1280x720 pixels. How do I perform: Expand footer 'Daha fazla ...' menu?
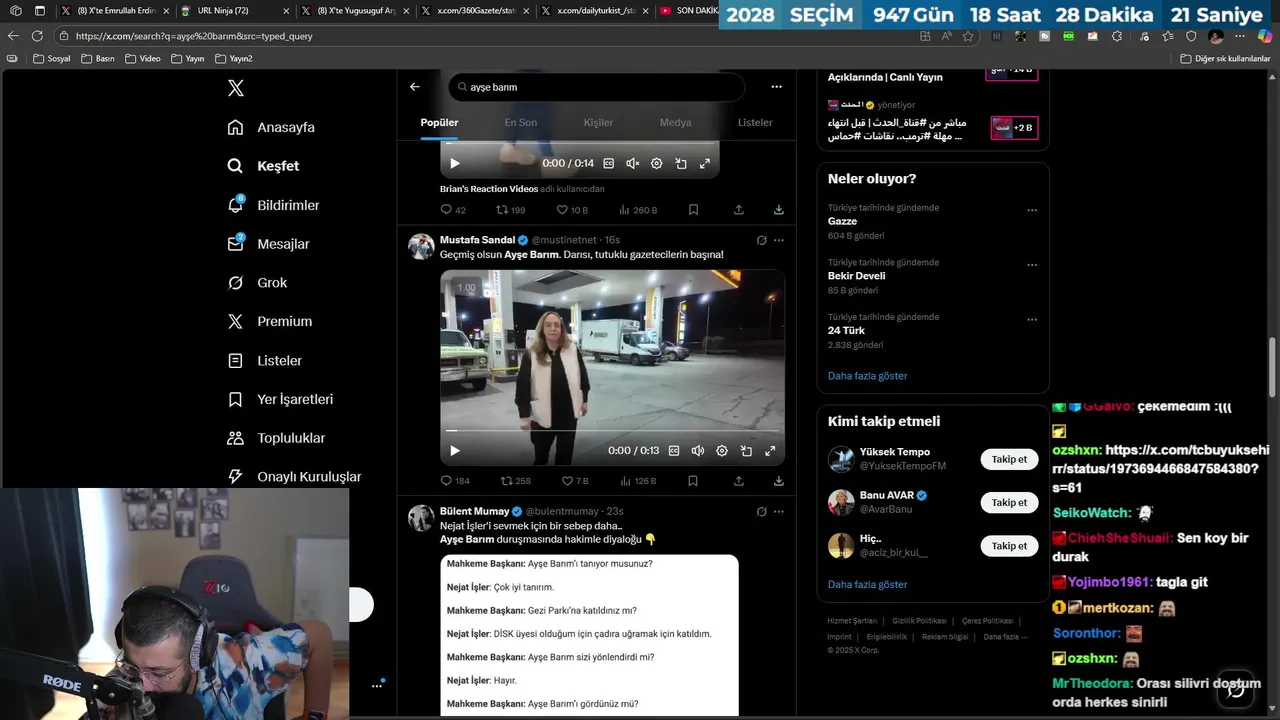[x=1005, y=637]
